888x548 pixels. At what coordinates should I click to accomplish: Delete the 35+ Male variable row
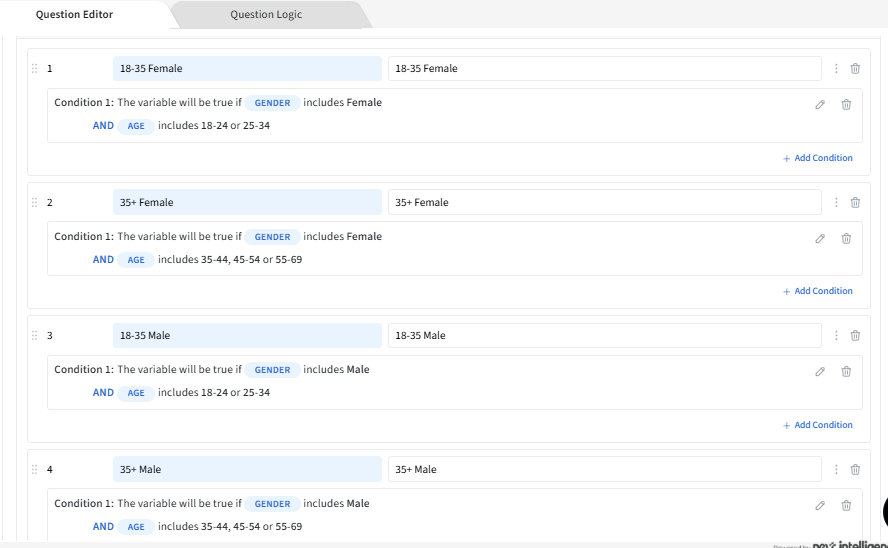[x=855, y=470]
